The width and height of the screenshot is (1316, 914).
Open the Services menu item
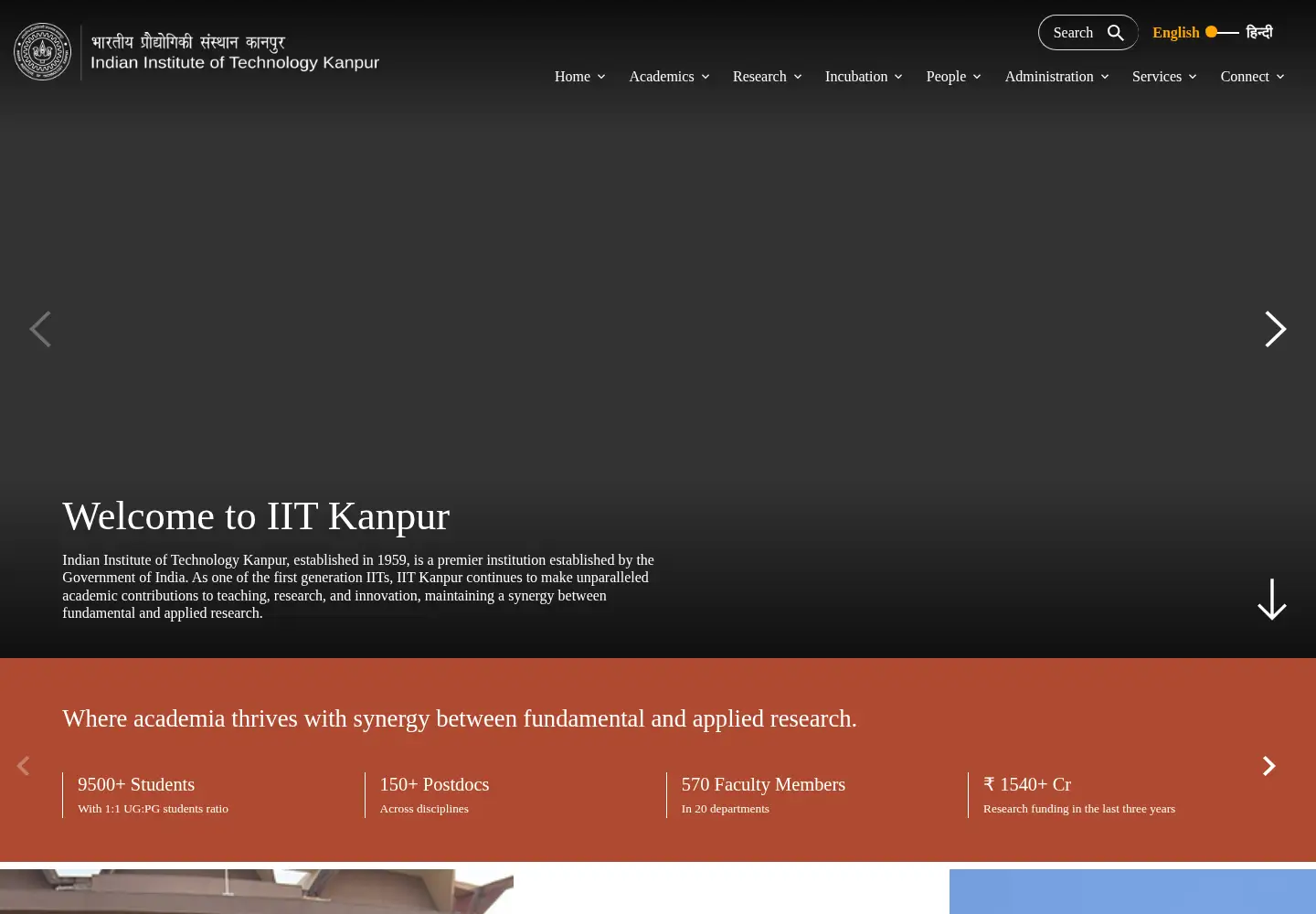click(1157, 77)
